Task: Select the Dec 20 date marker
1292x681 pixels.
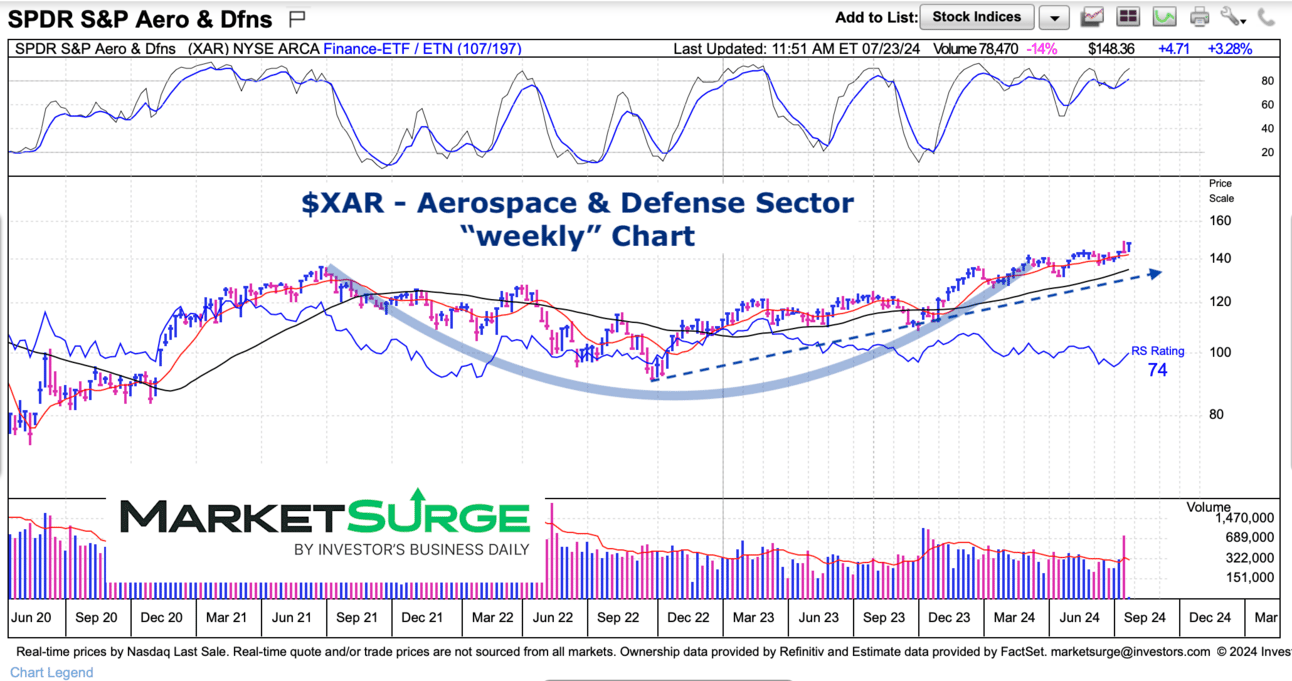Action: click(161, 617)
